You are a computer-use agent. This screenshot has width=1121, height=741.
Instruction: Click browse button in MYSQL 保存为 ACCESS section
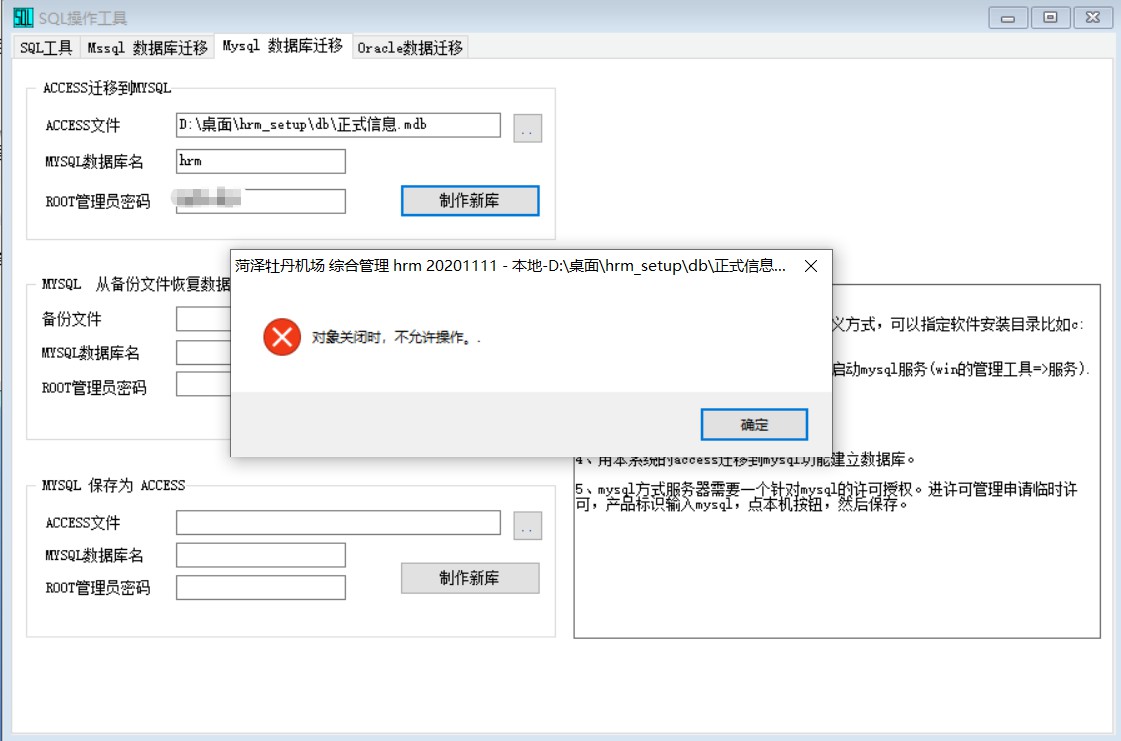point(528,526)
